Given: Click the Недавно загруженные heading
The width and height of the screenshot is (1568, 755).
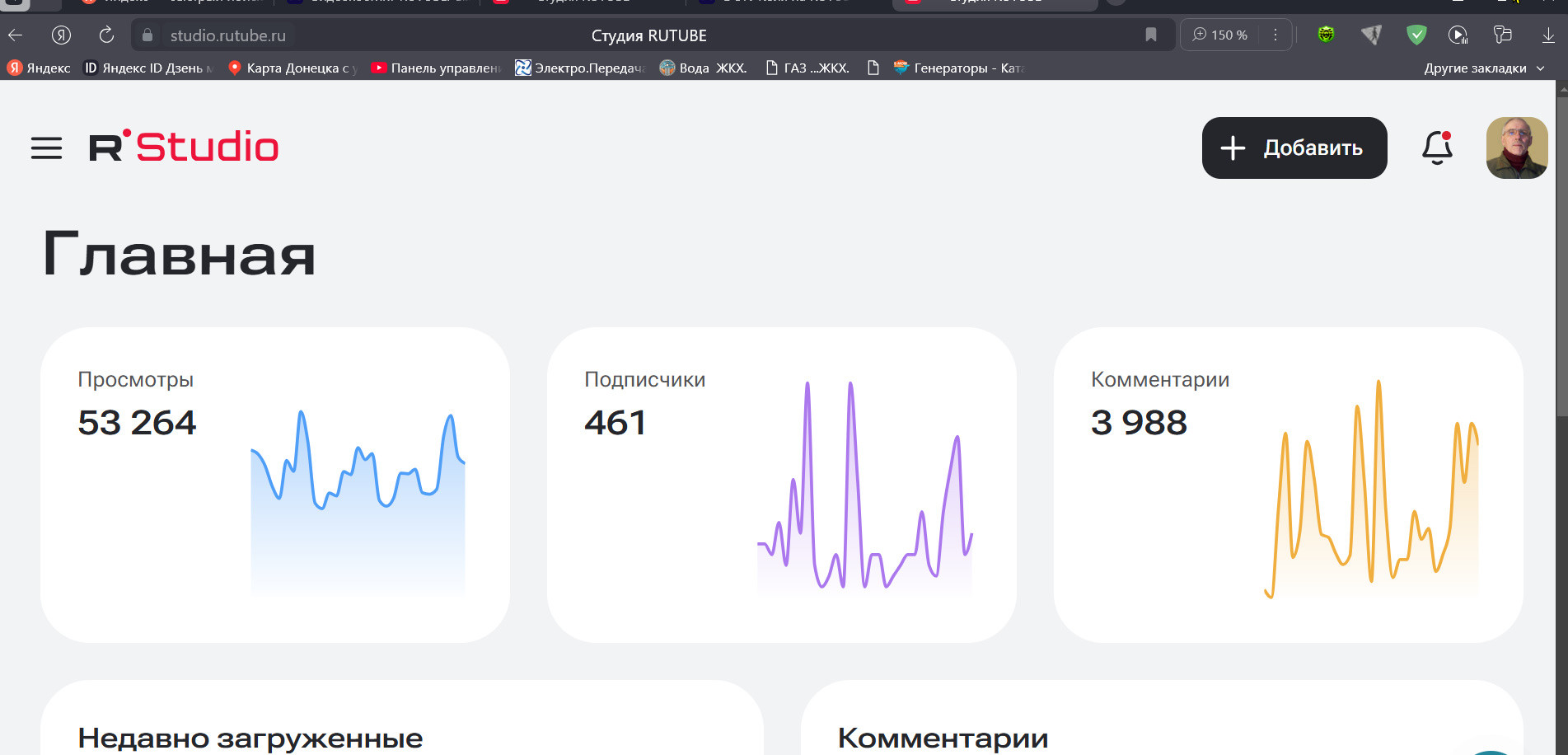Looking at the screenshot, I should coord(250,739).
